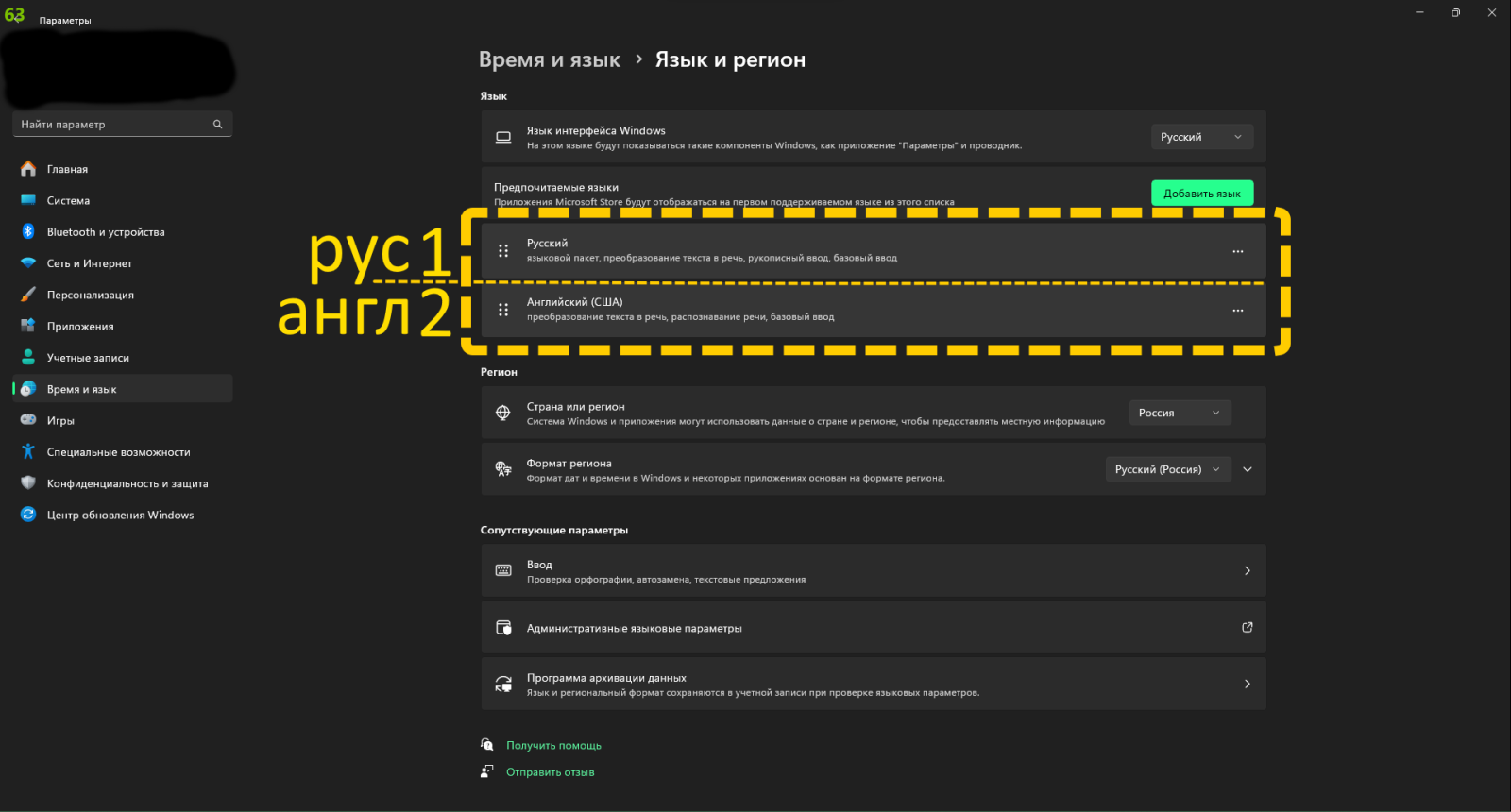Click the Приложения apps icon
The image size is (1511, 812).
[28, 326]
